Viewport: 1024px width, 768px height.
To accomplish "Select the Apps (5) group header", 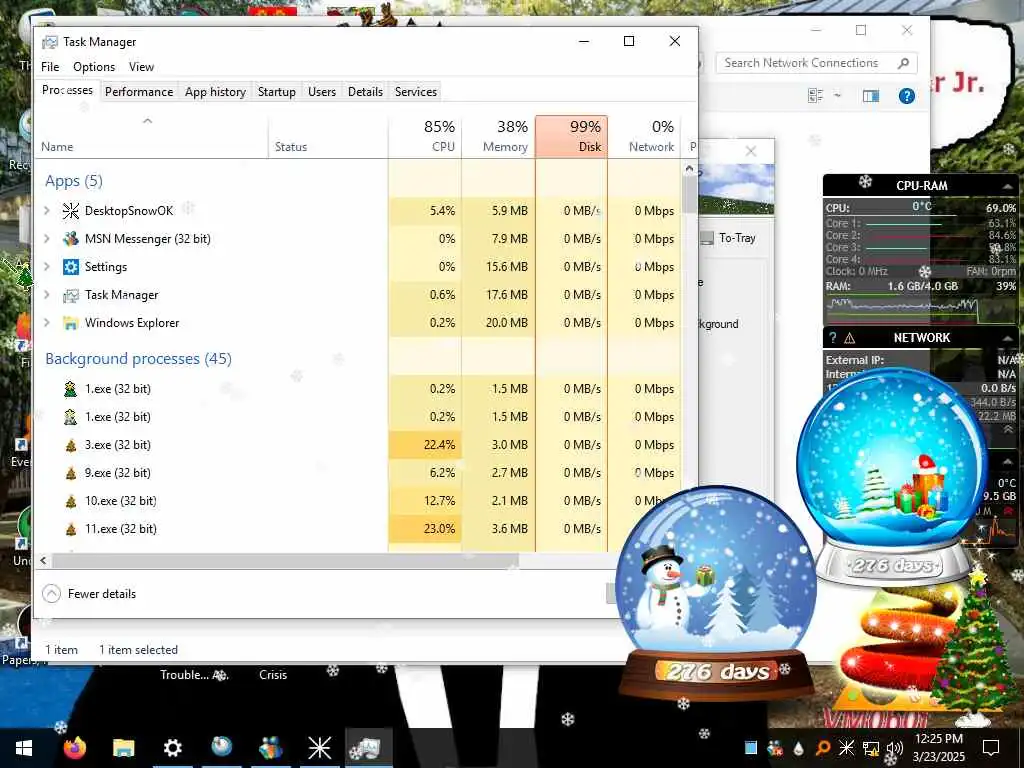I will pos(74,181).
